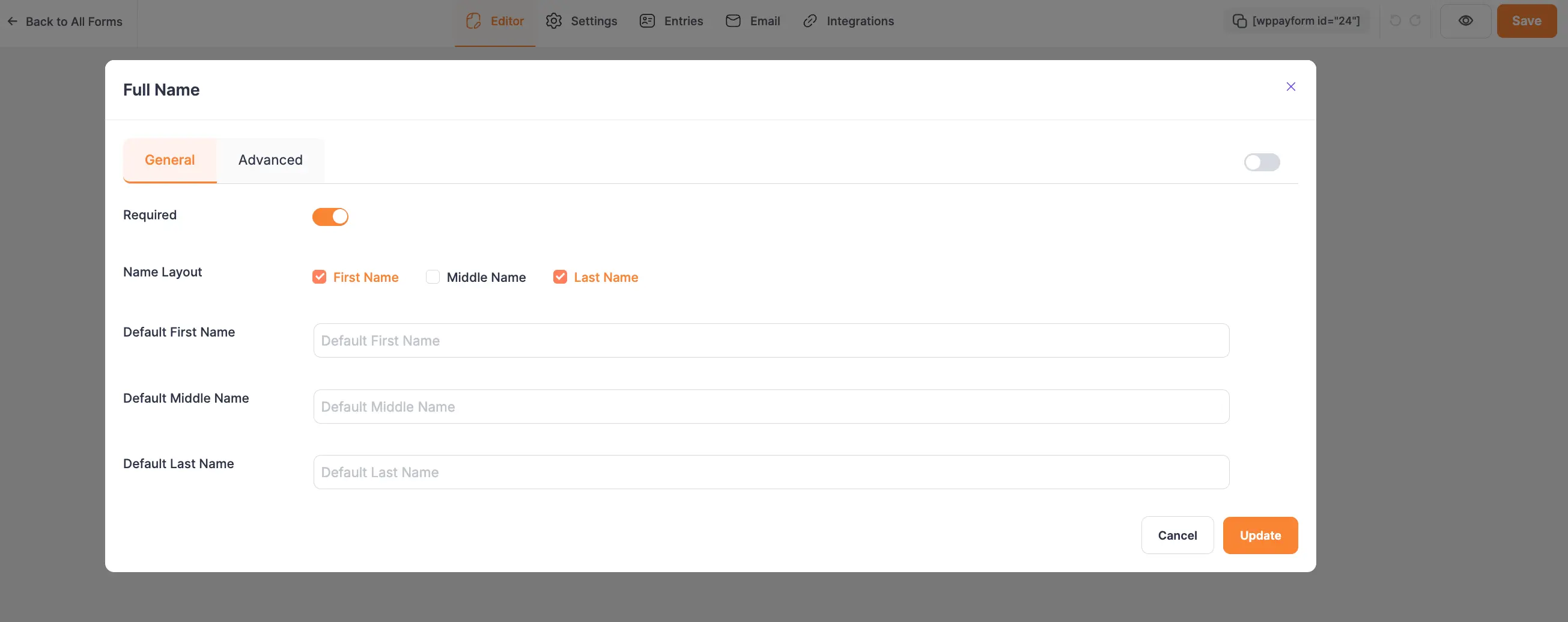Open the form Editor view

[x=494, y=20]
